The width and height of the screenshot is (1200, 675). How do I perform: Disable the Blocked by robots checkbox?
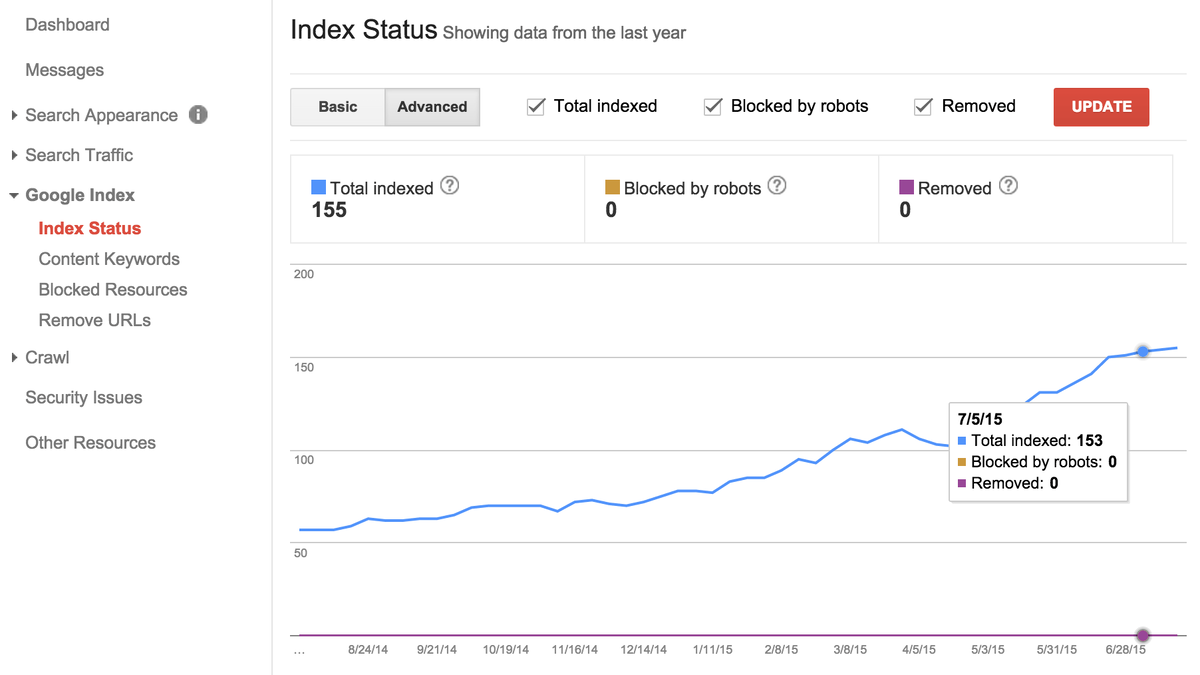(x=713, y=106)
